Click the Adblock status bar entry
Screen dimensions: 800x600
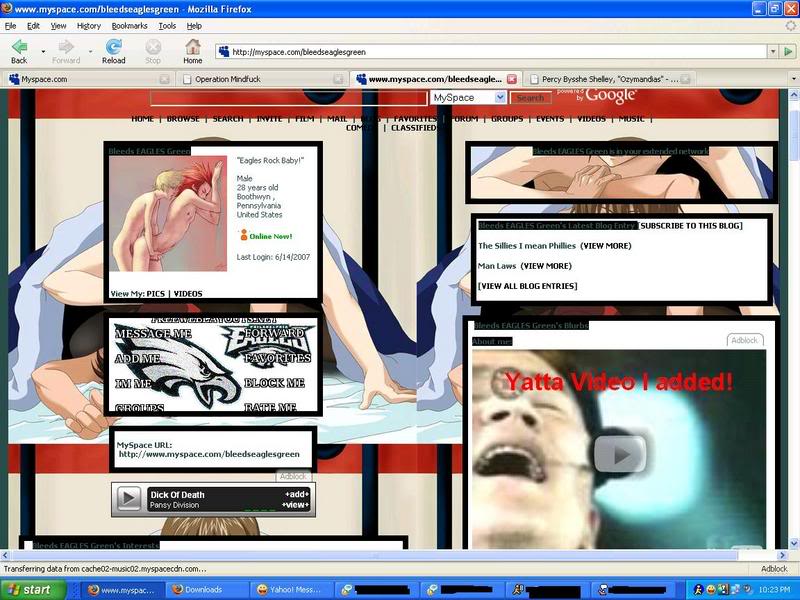[x=774, y=568]
